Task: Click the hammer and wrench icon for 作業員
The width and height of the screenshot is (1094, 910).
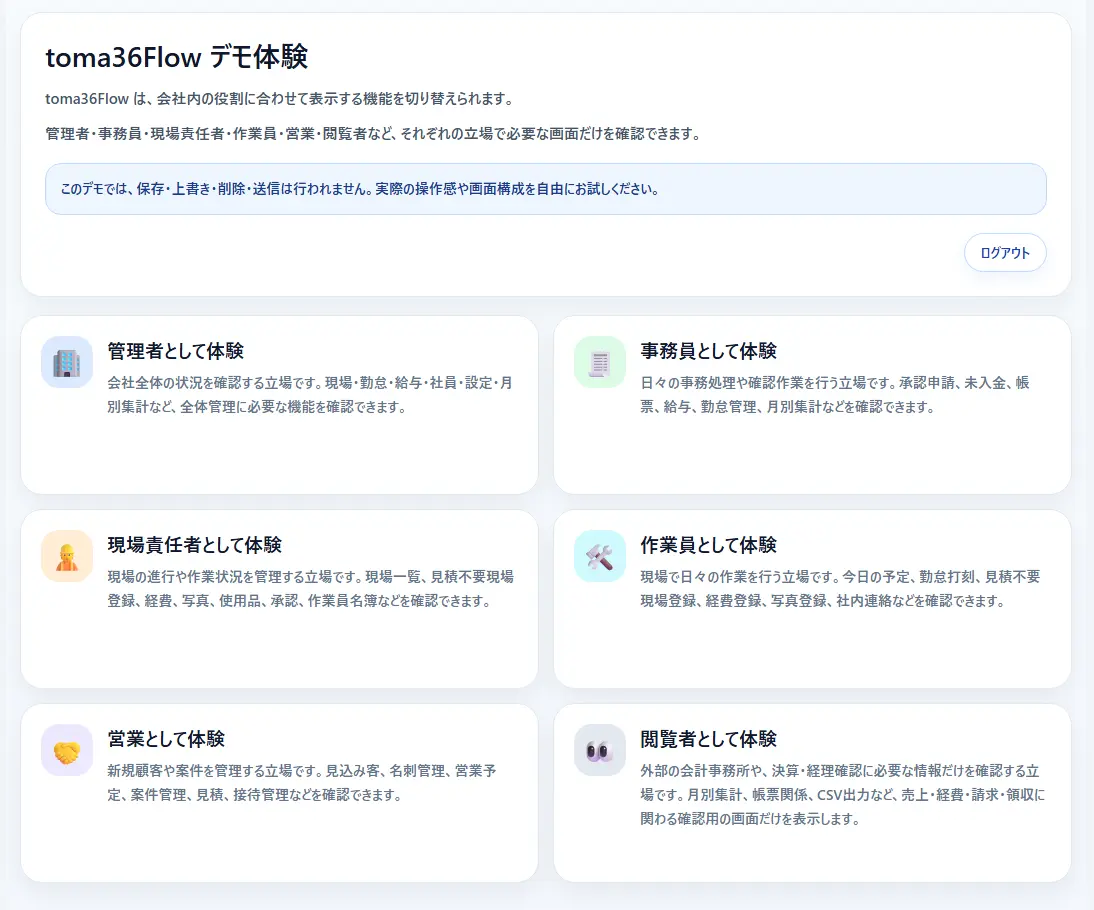Action: (600, 556)
